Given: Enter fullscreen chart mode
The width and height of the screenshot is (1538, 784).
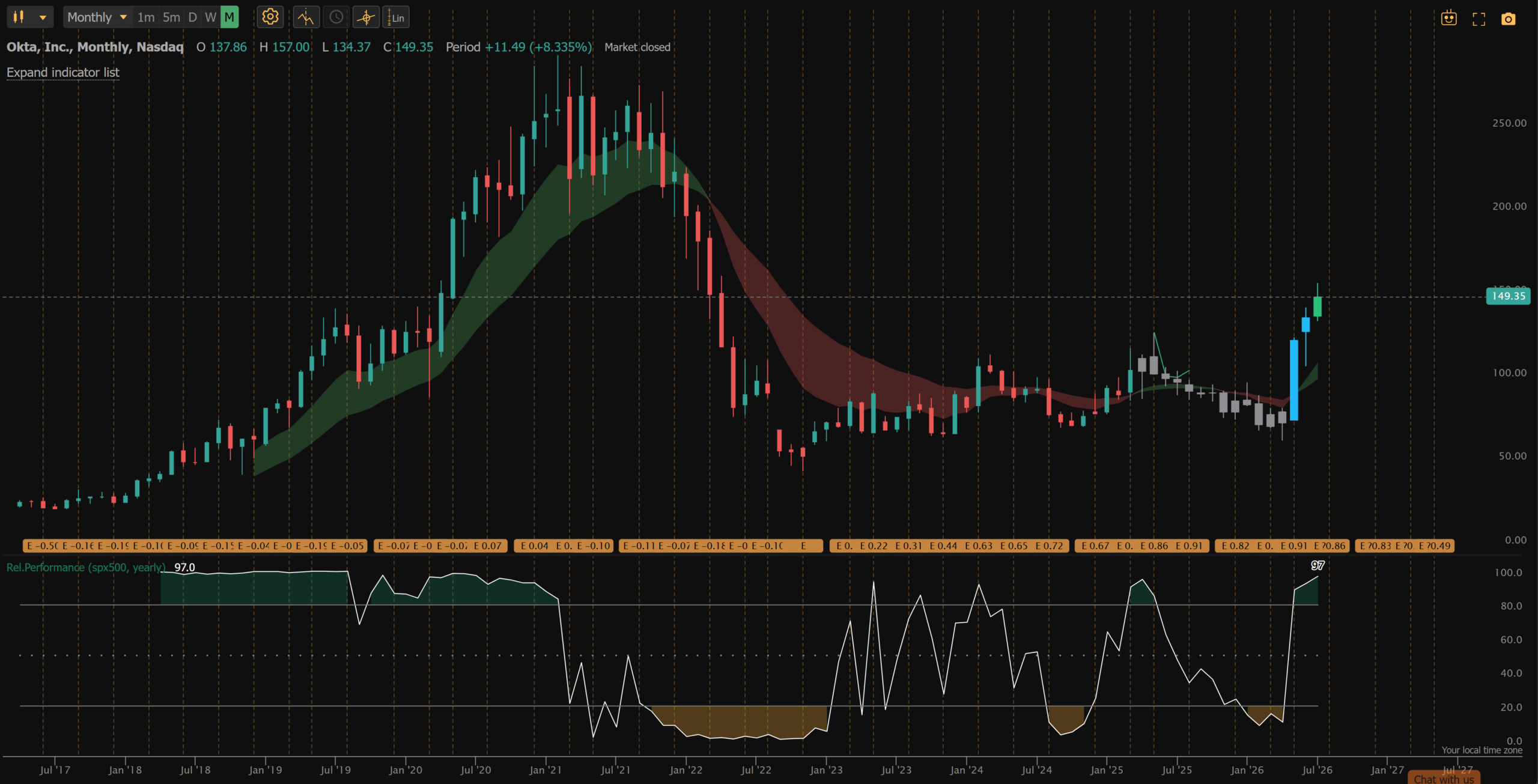Looking at the screenshot, I should [1479, 19].
